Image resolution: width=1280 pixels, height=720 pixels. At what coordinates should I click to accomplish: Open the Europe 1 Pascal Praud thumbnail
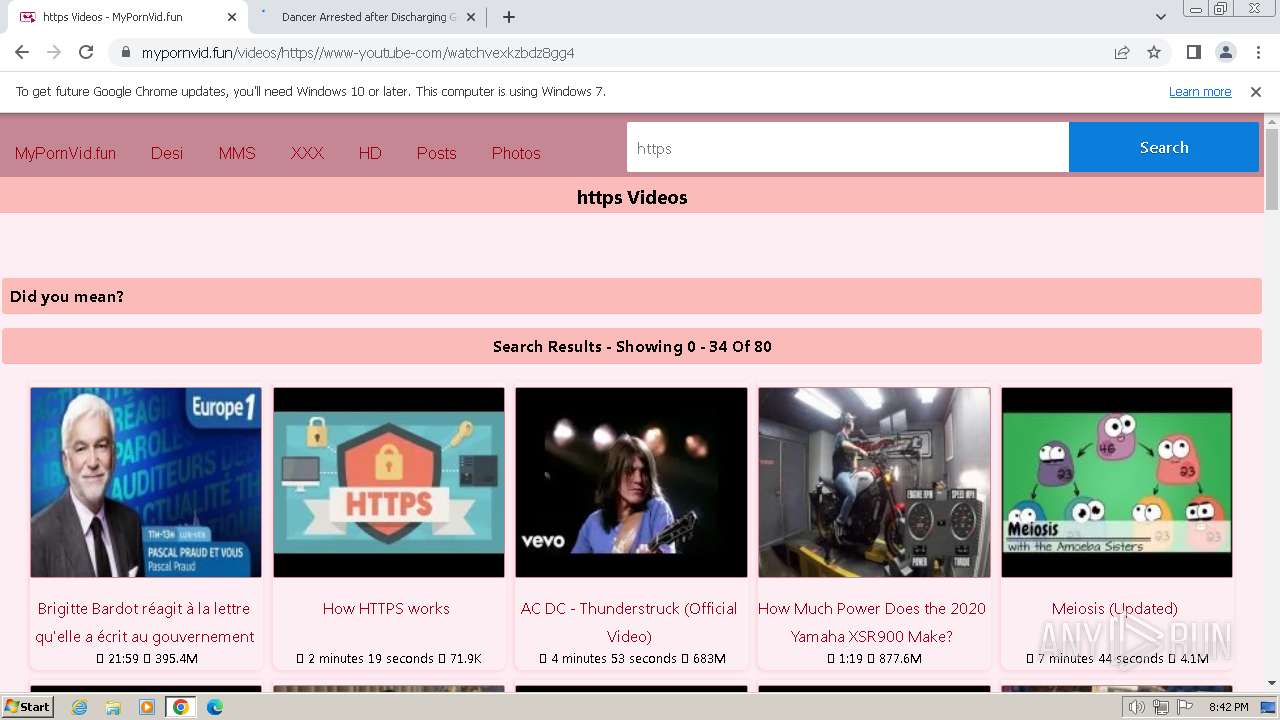pyautogui.click(x=146, y=482)
